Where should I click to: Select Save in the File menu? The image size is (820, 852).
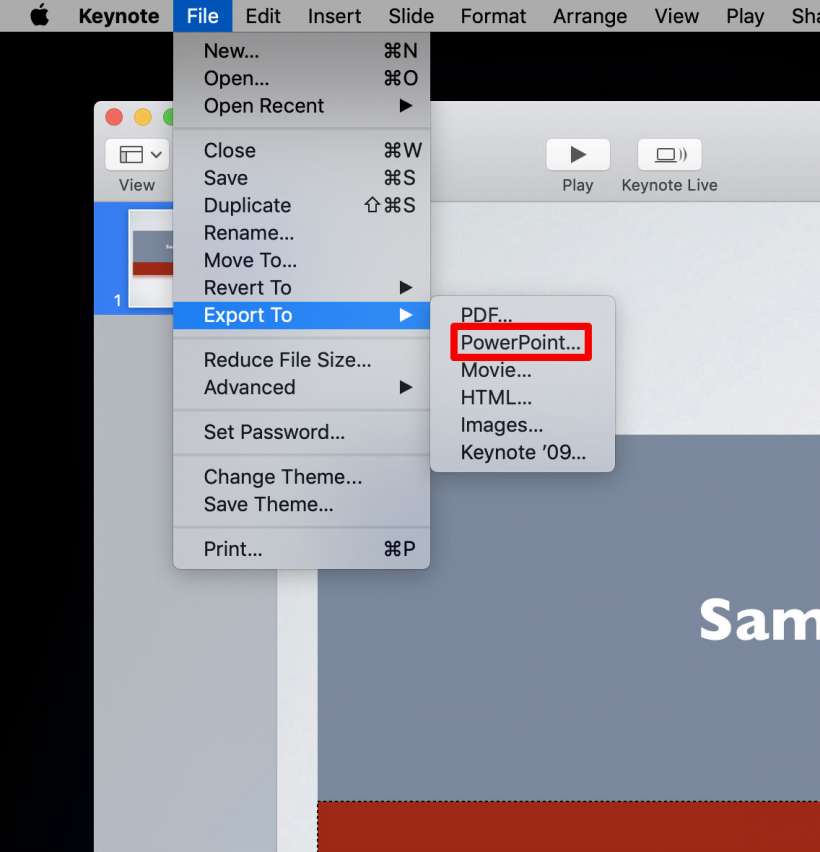click(x=302, y=178)
